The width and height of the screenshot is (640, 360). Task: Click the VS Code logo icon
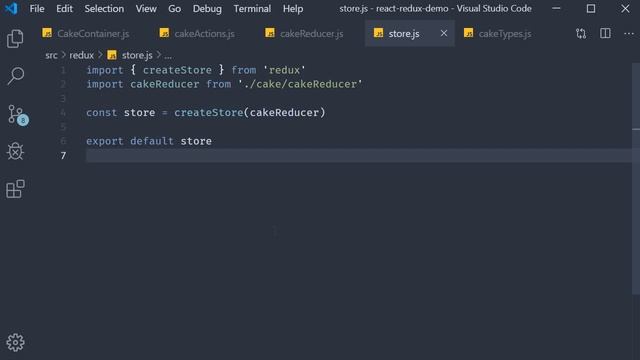[x=11, y=8]
